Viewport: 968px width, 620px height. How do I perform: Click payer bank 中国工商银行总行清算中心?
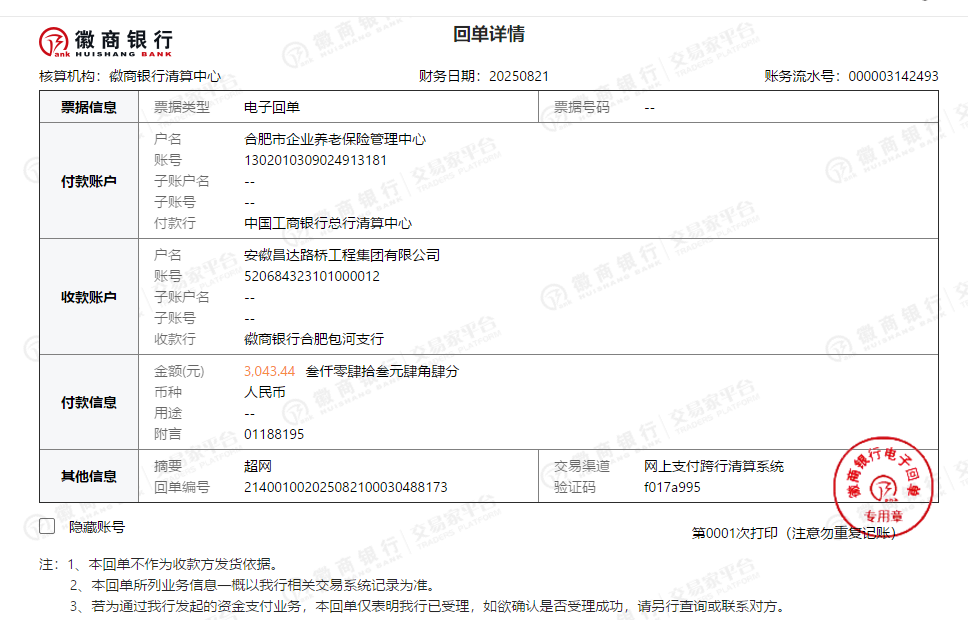point(328,223)
